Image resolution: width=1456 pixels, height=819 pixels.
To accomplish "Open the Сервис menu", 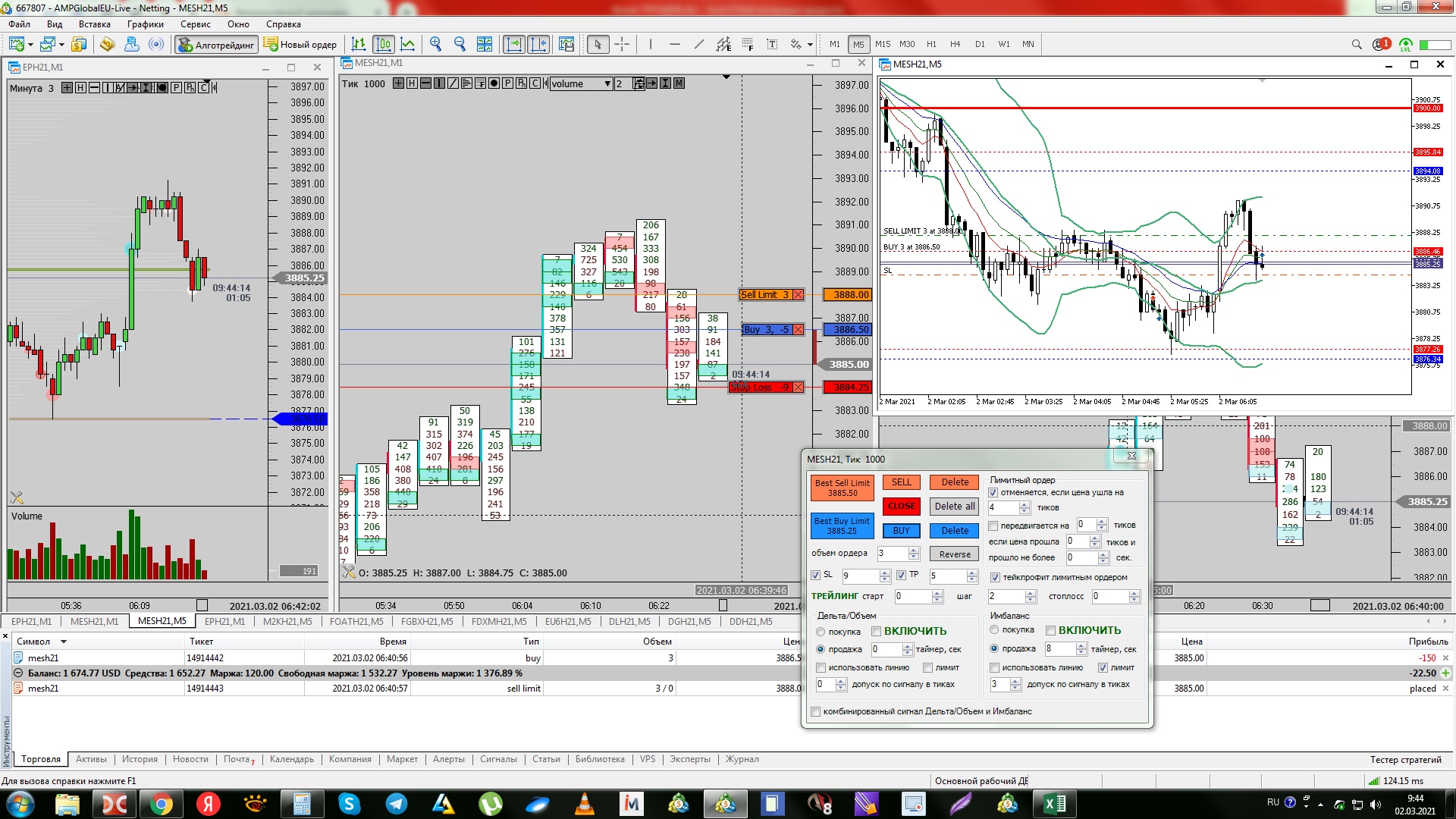I will [x=195, y=24].
